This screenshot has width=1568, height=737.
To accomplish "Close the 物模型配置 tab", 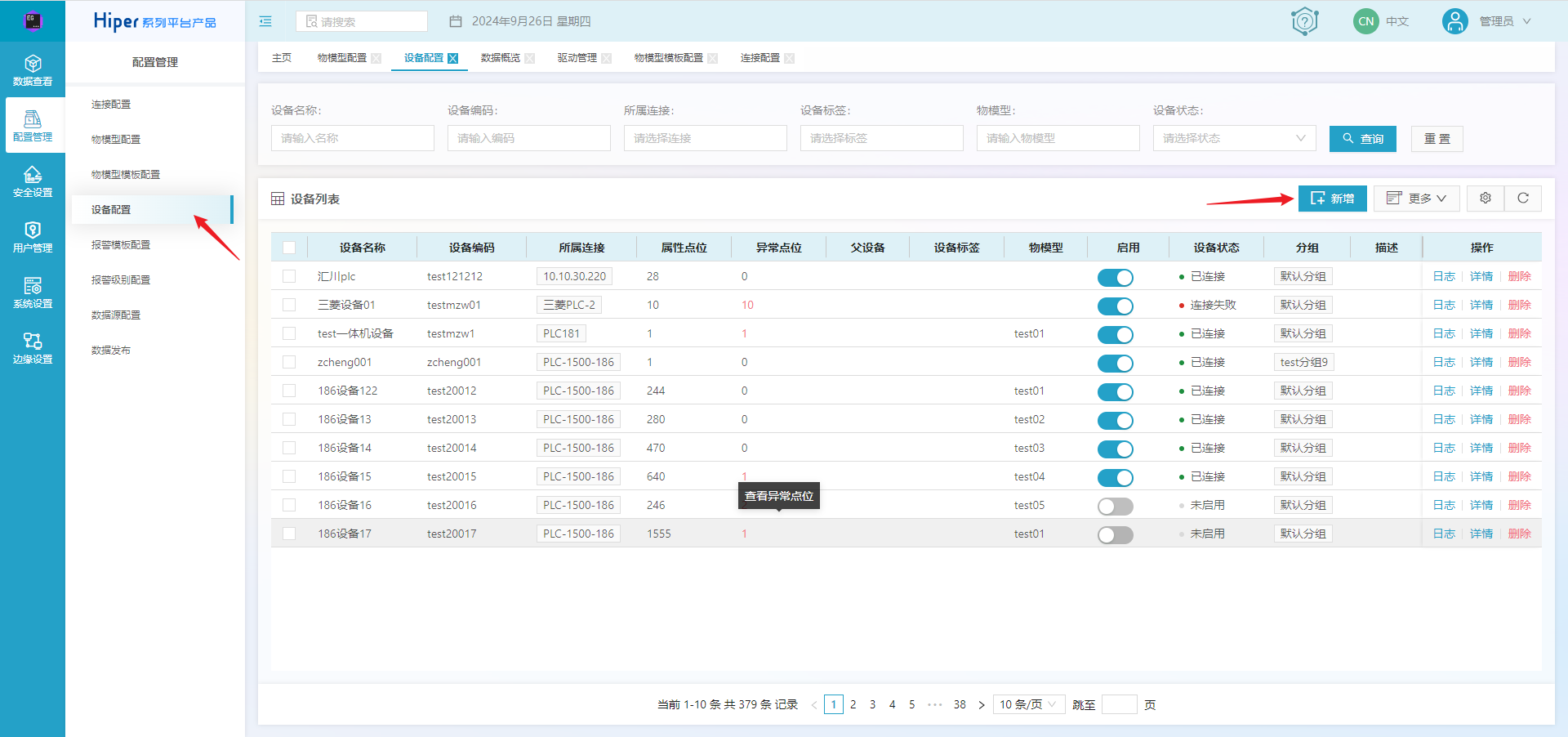I will pos(376,58).
